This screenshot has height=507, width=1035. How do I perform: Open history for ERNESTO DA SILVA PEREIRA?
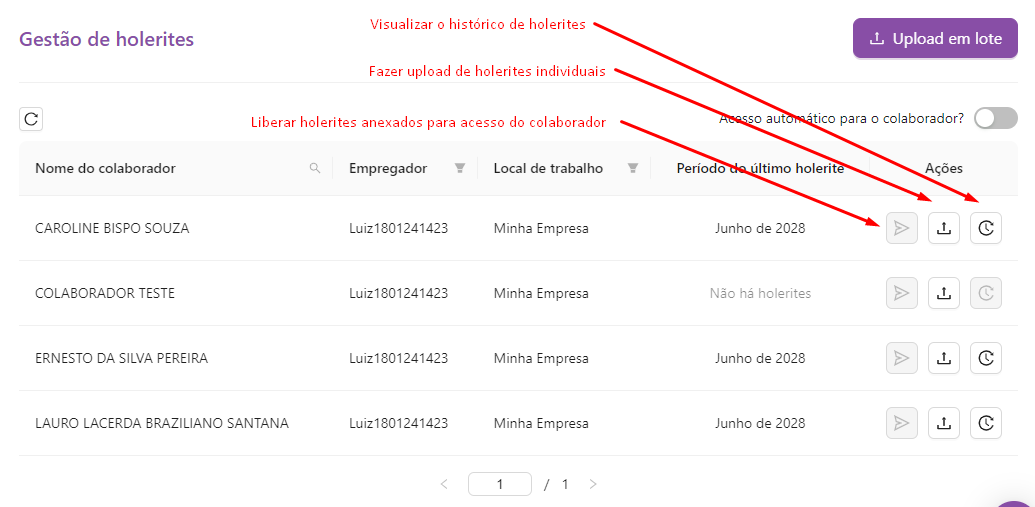coord(986,358)
